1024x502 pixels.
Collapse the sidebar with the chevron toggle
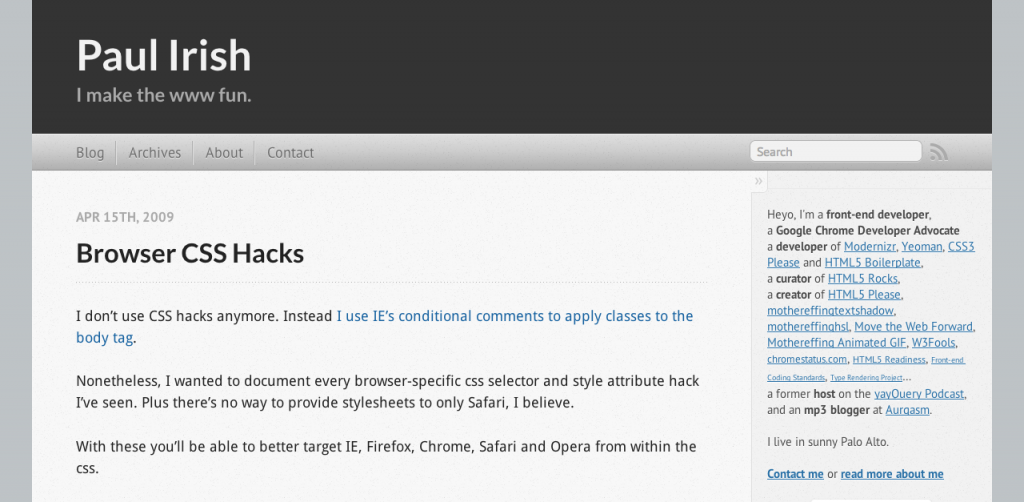click(x=758, y=181)
